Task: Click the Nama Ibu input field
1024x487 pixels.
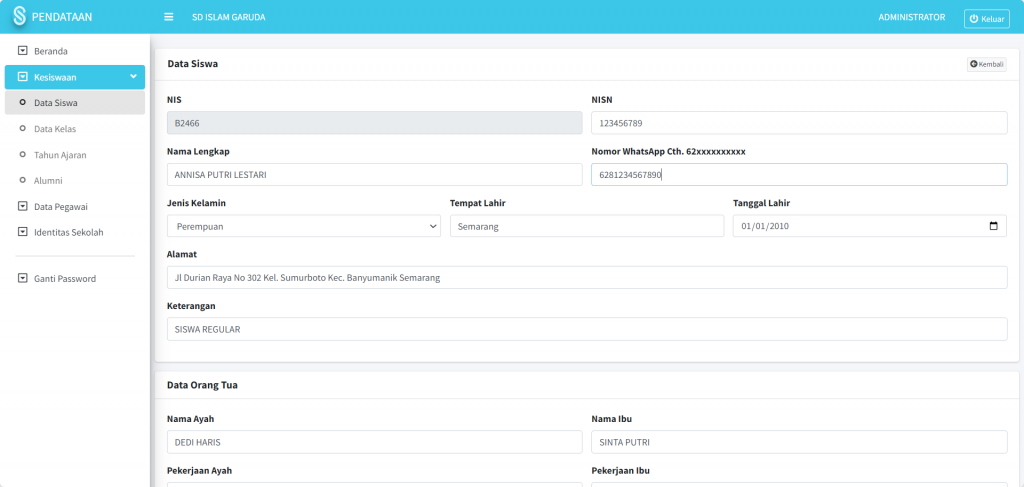Action: (799, 442)
